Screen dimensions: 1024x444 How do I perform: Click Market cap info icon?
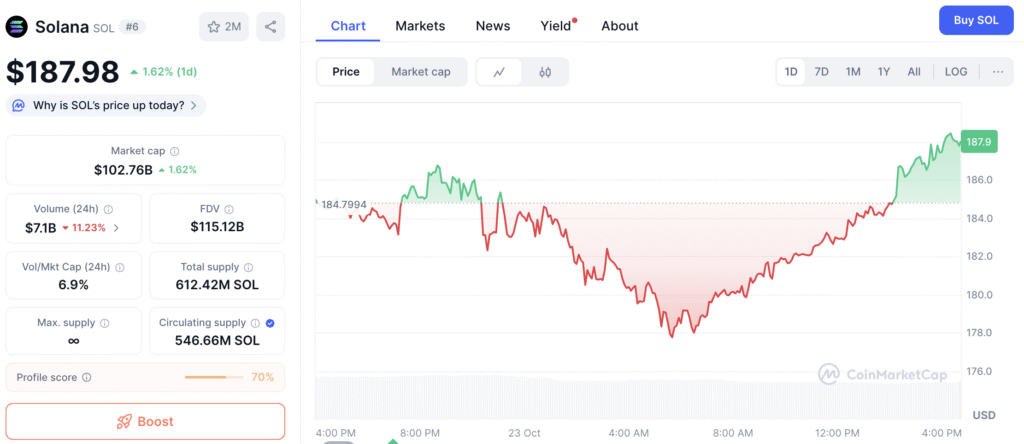(175, 150)
